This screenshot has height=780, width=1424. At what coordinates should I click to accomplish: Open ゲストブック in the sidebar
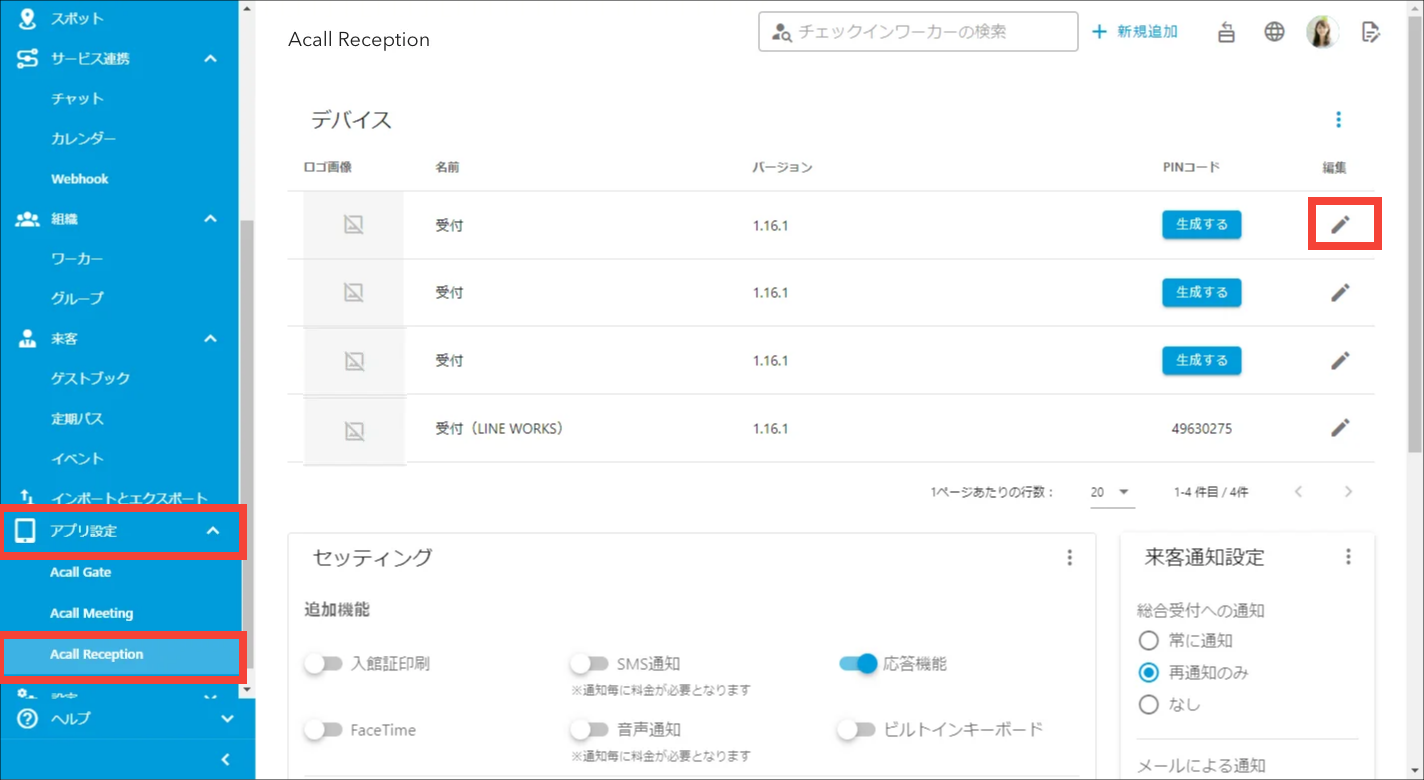(90, 379)
